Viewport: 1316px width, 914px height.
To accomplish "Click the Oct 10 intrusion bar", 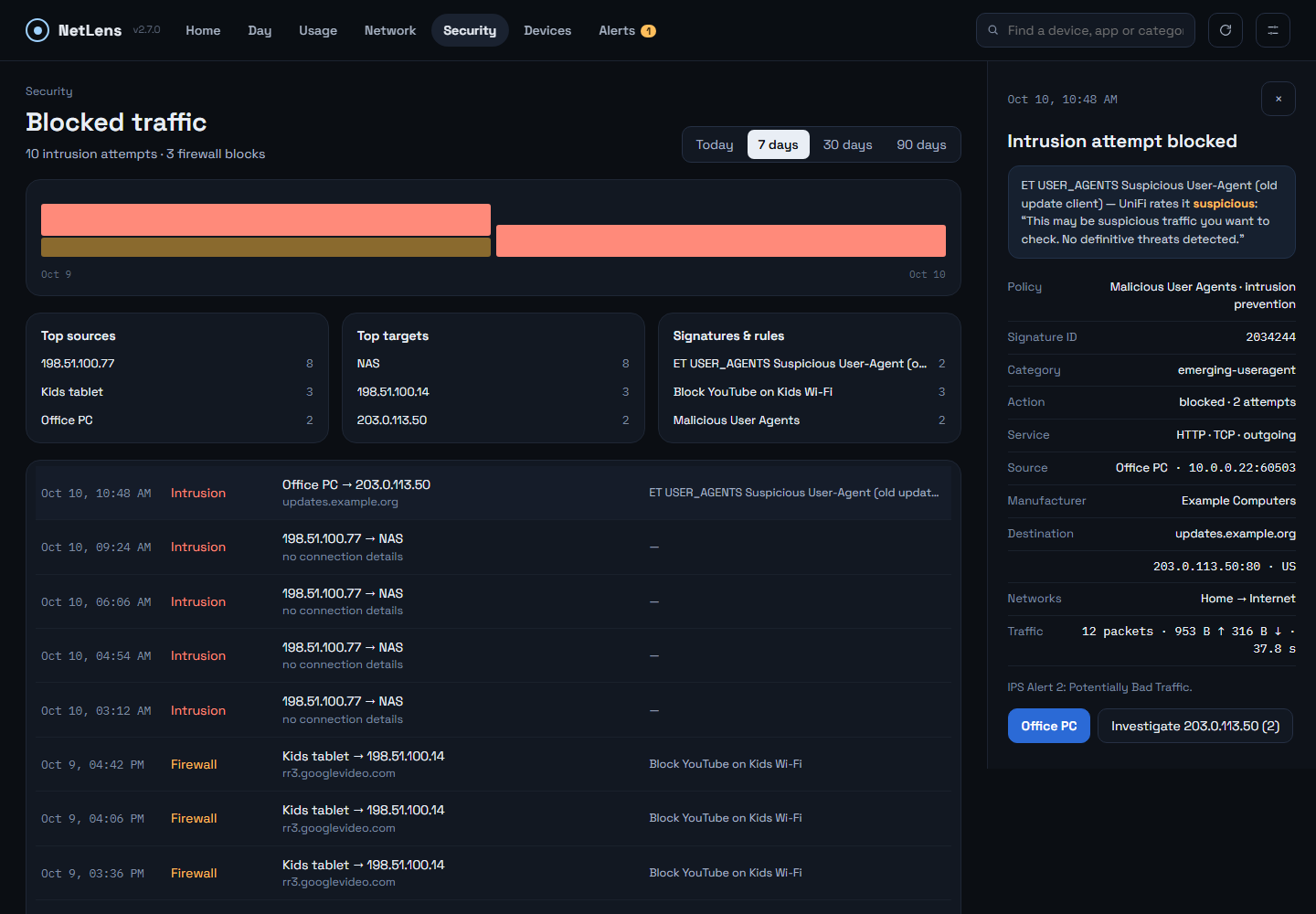I will coord(721,240).
